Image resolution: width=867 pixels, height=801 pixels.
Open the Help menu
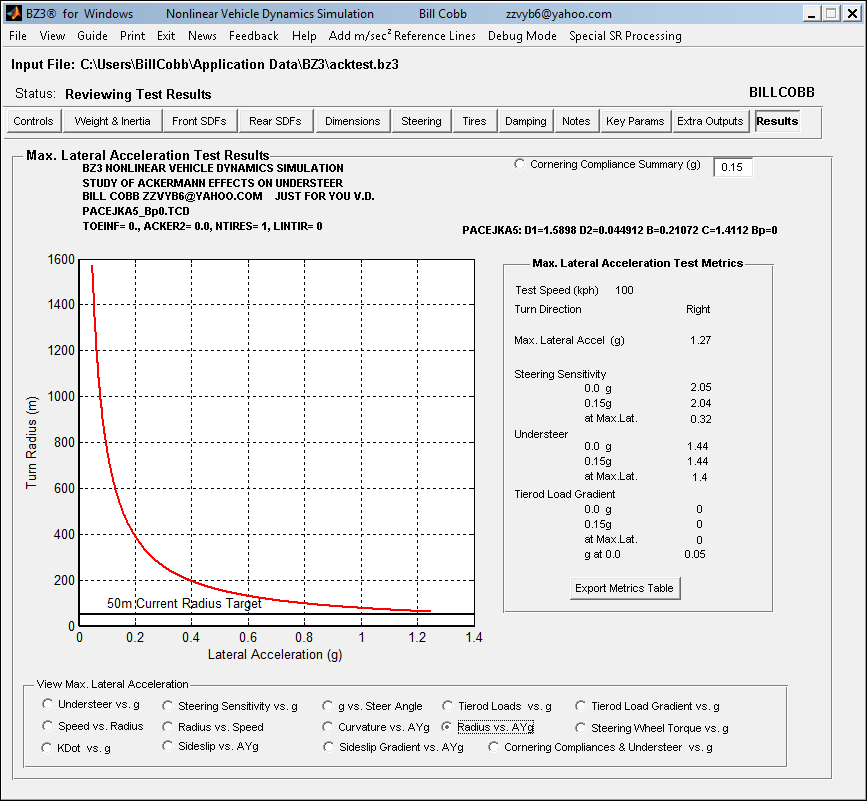coord(304,36)
